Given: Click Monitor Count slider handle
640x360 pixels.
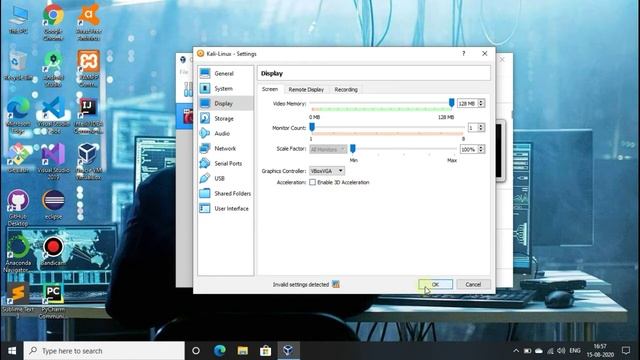Looking at the screenshot, I should (312, 128).
